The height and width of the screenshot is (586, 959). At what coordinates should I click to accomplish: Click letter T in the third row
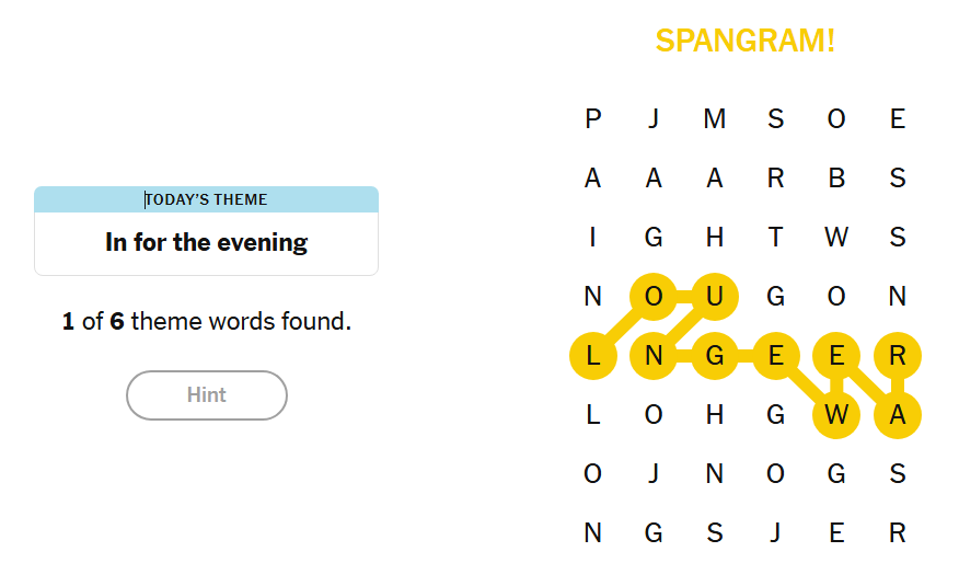click(x=775, y=238)
